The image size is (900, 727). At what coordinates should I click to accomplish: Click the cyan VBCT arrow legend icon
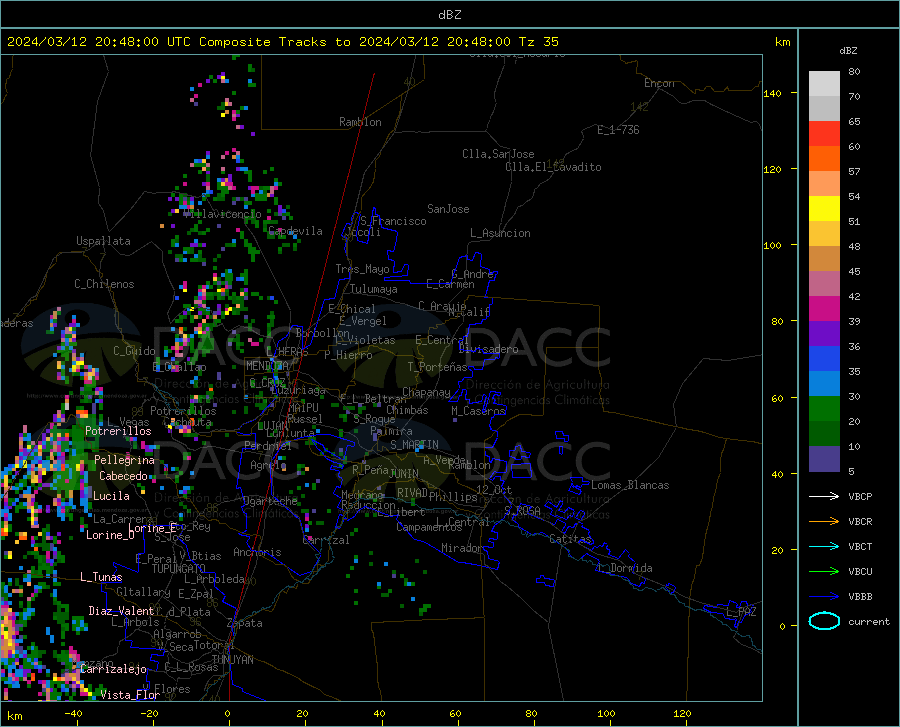[x=824, y=546]
